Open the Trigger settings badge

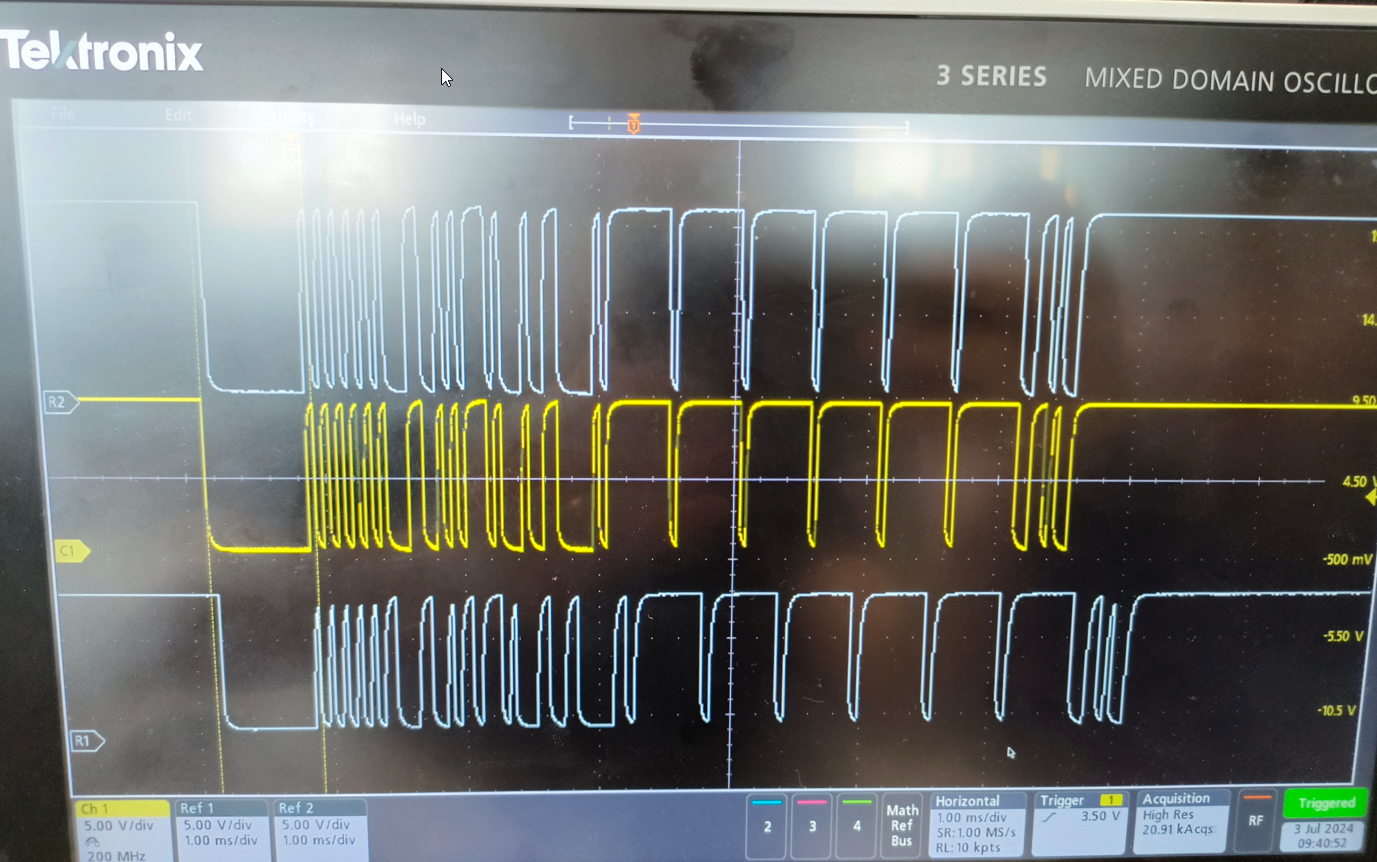[1080, 823]
